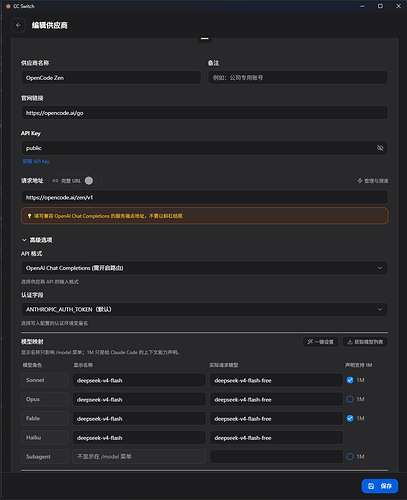Screen dimensions: 407x500
Task: Edit Fable actual request model field
Action: click(276, 419)
